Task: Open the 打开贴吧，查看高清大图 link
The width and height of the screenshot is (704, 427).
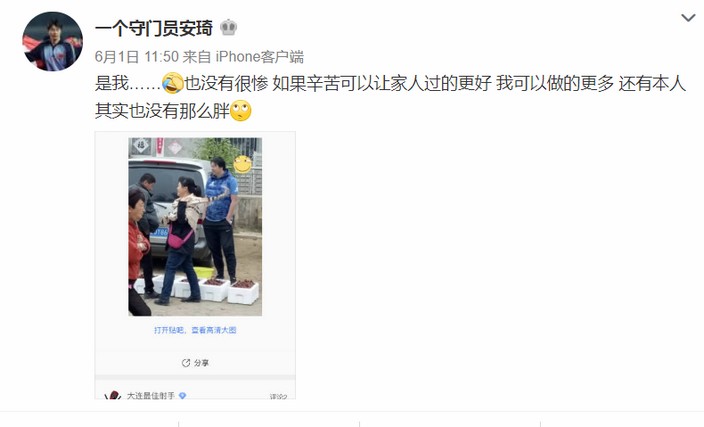Action: pyautogui.click(x=195, y=330)
